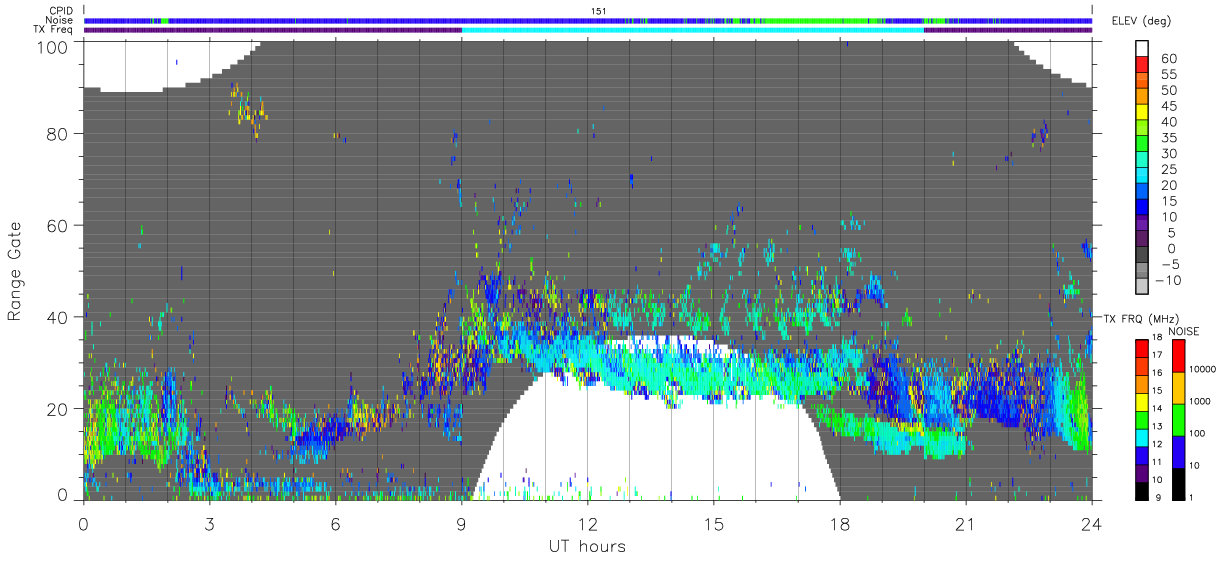
Task: Click x-axis tick label 3
Action: 209,524
